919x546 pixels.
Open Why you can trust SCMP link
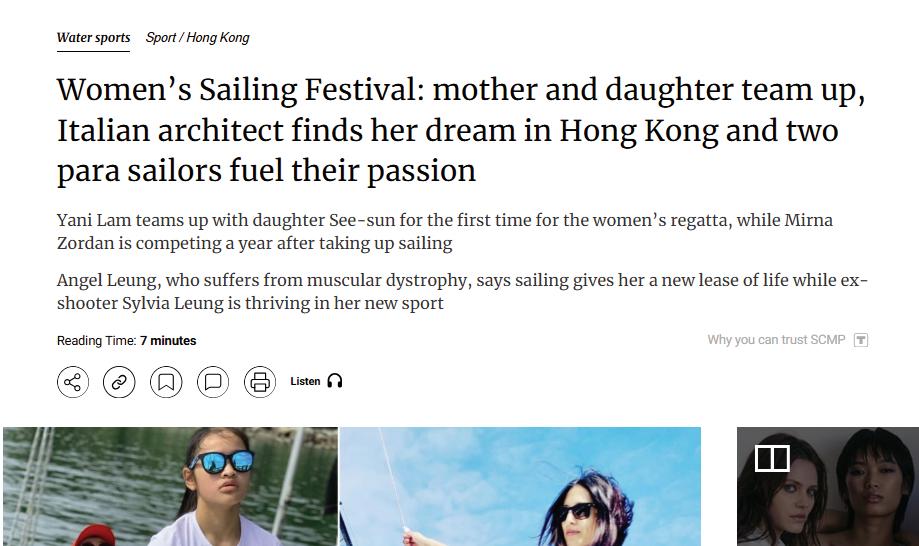tap(776, 340)
